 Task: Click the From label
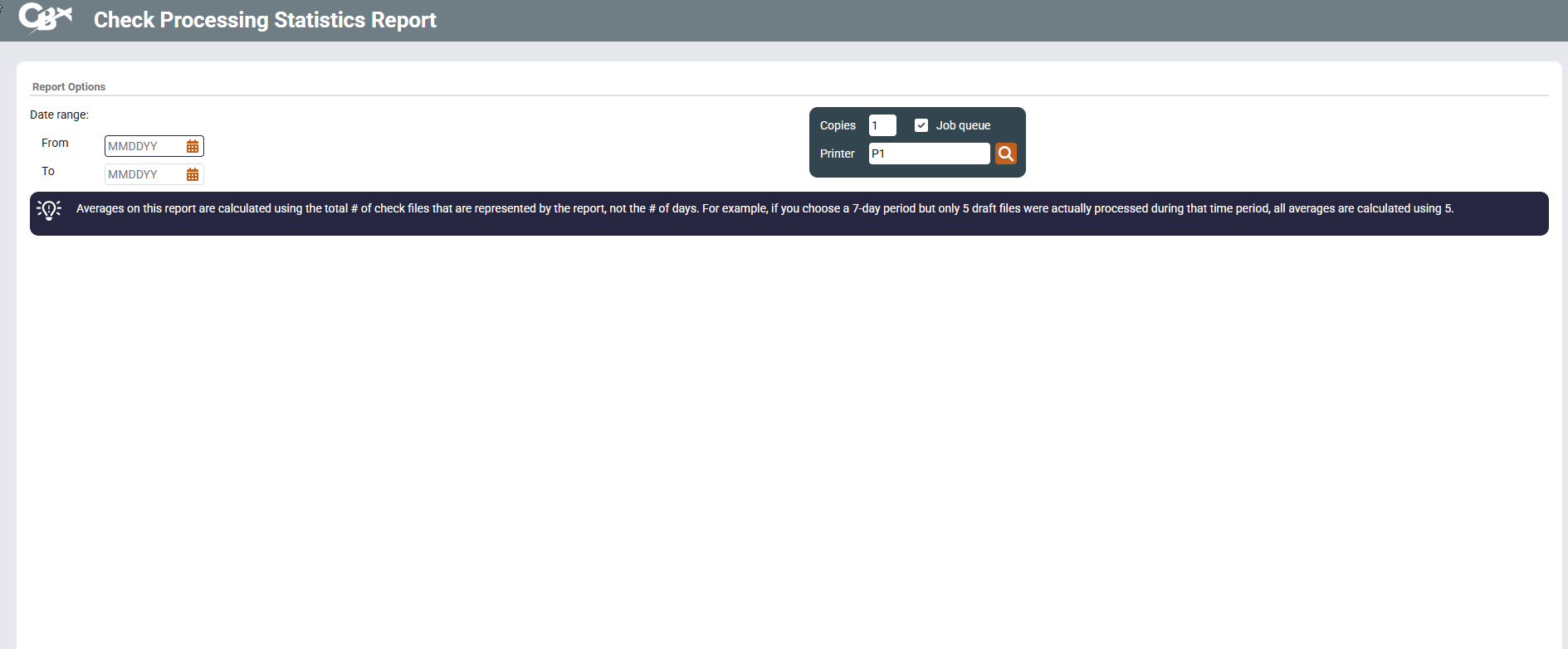coord(55,143)
